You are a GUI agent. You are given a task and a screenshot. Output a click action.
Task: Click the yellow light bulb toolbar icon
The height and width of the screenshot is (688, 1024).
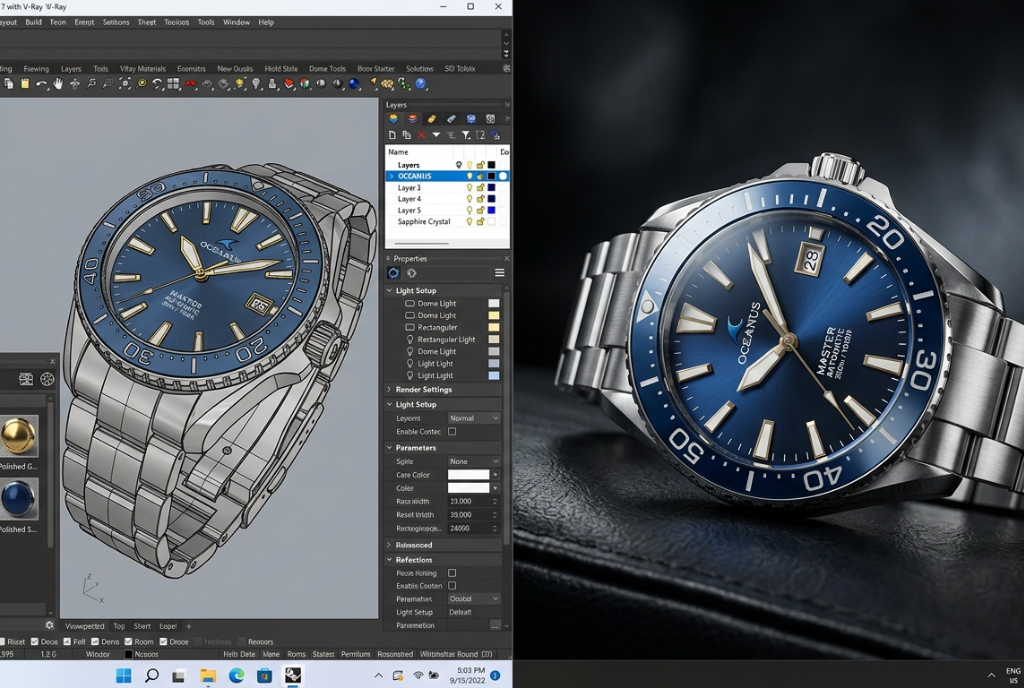coord(240,84)
